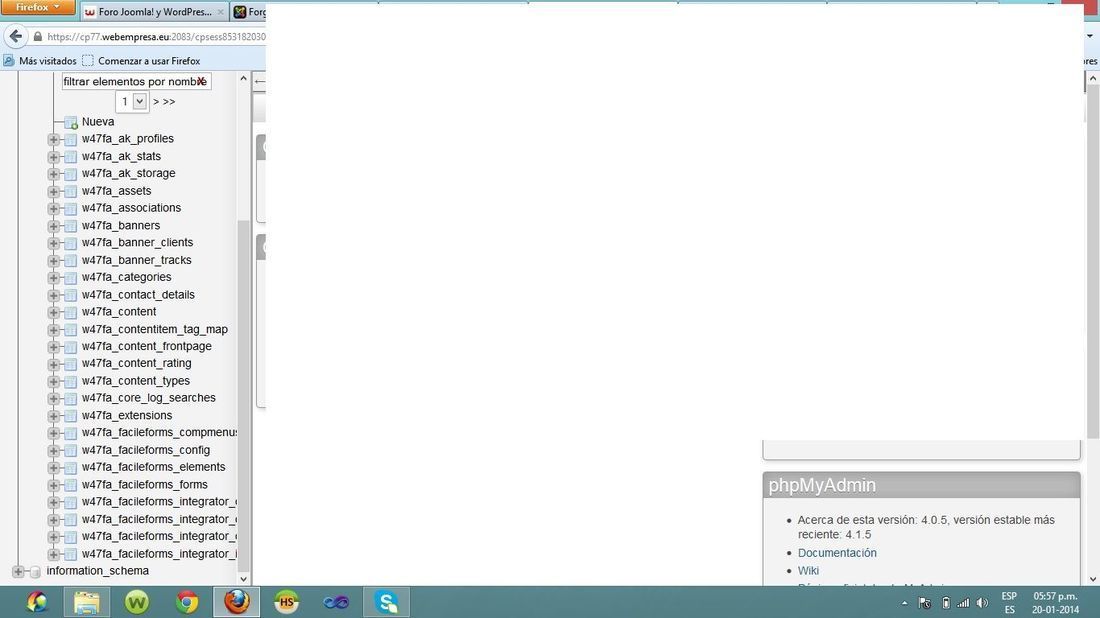
Task: Open the w47fa_ak_profiles table
Action: [x=128, y=139]
